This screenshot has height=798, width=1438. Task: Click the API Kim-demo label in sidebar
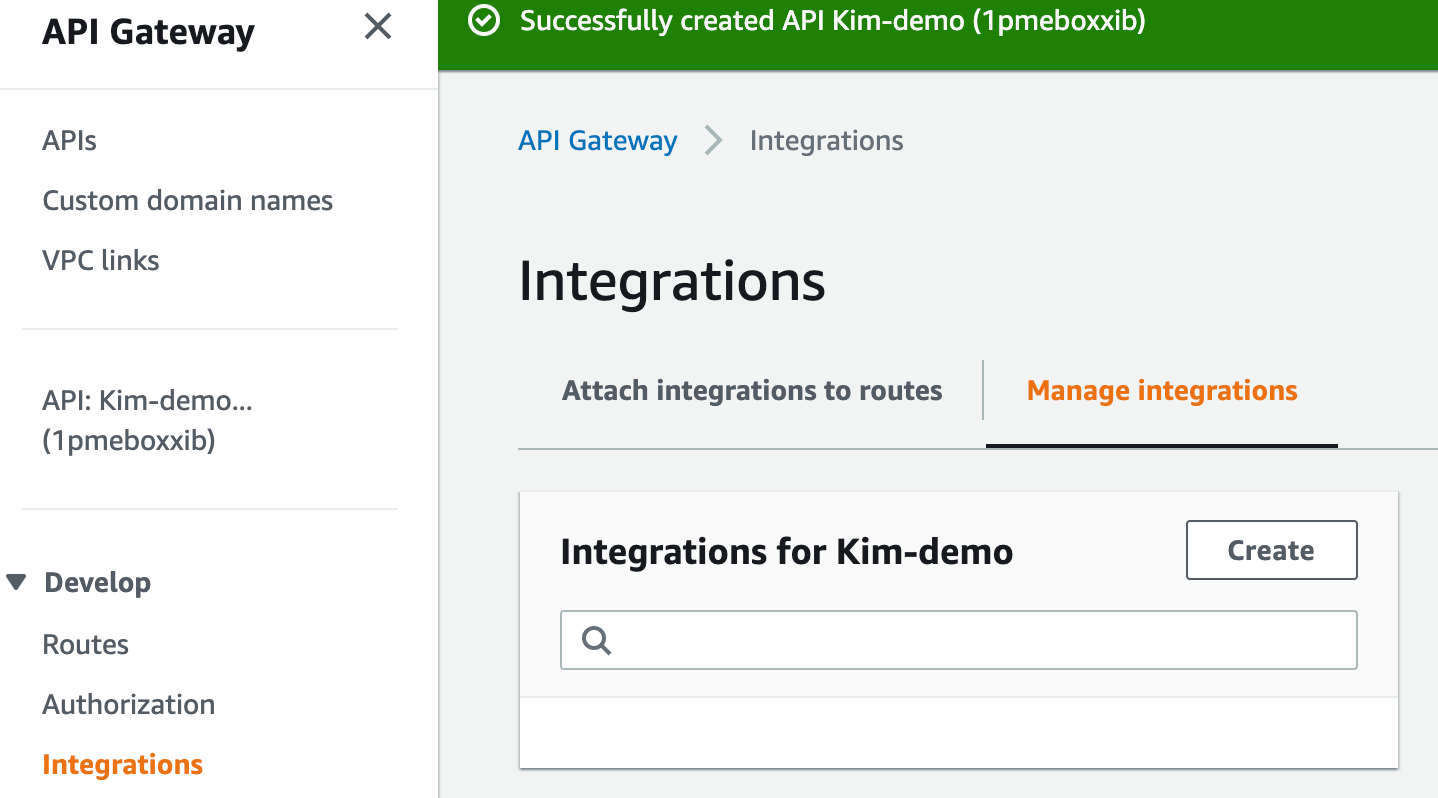click(147, 420)
